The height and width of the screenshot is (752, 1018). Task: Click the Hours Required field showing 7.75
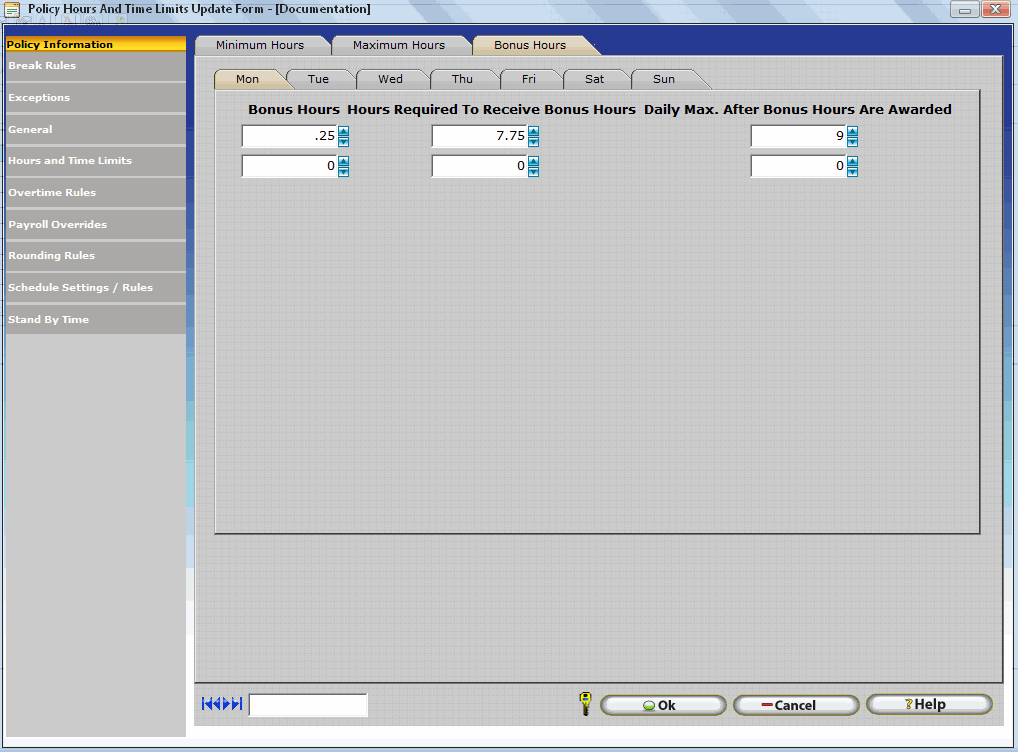pyautogui.click(x=480, y=136)
